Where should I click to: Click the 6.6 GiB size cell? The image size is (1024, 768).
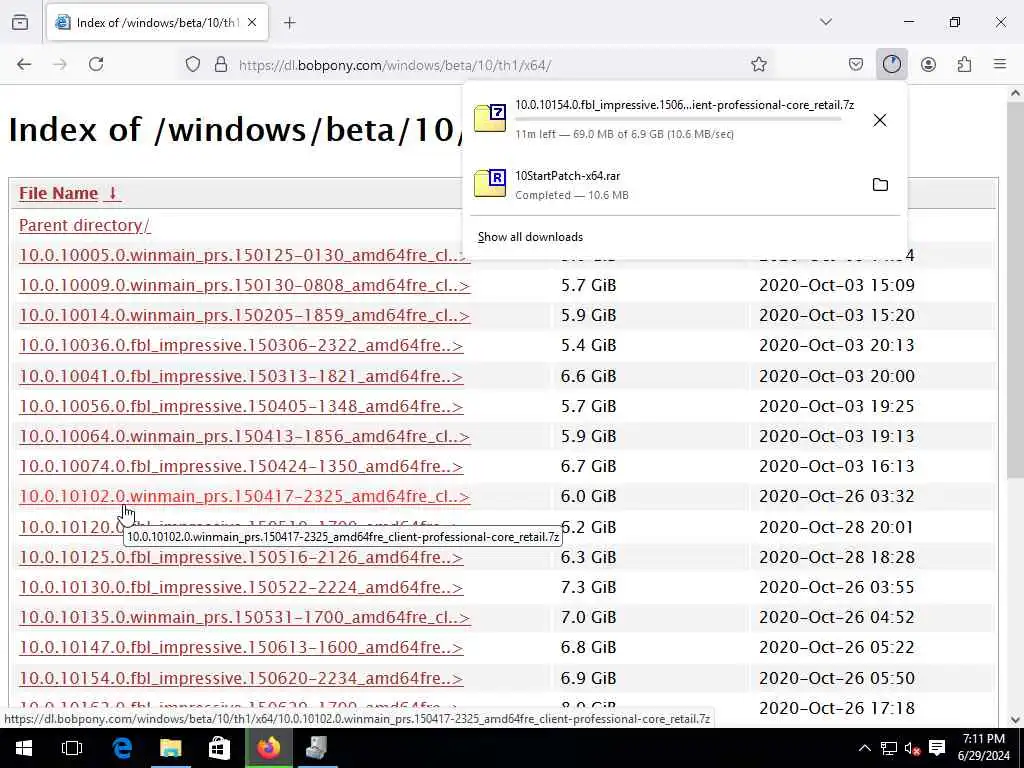point(588,377)
